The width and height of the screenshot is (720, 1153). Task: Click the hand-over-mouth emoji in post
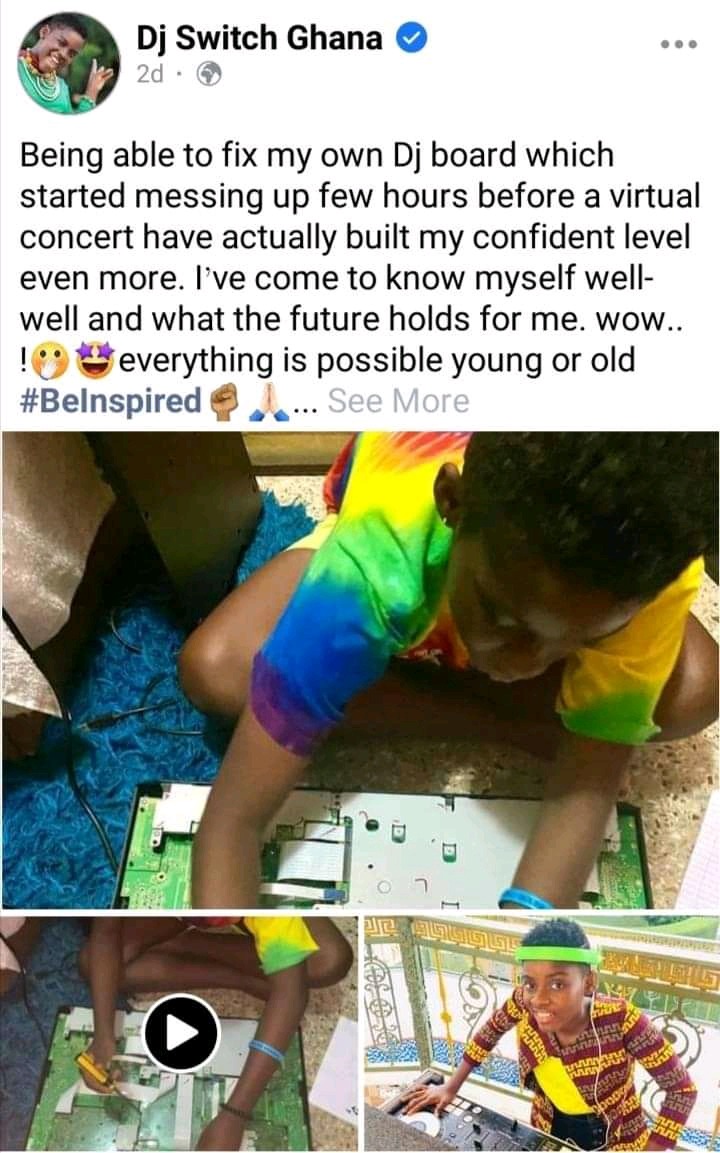point(51,361)
